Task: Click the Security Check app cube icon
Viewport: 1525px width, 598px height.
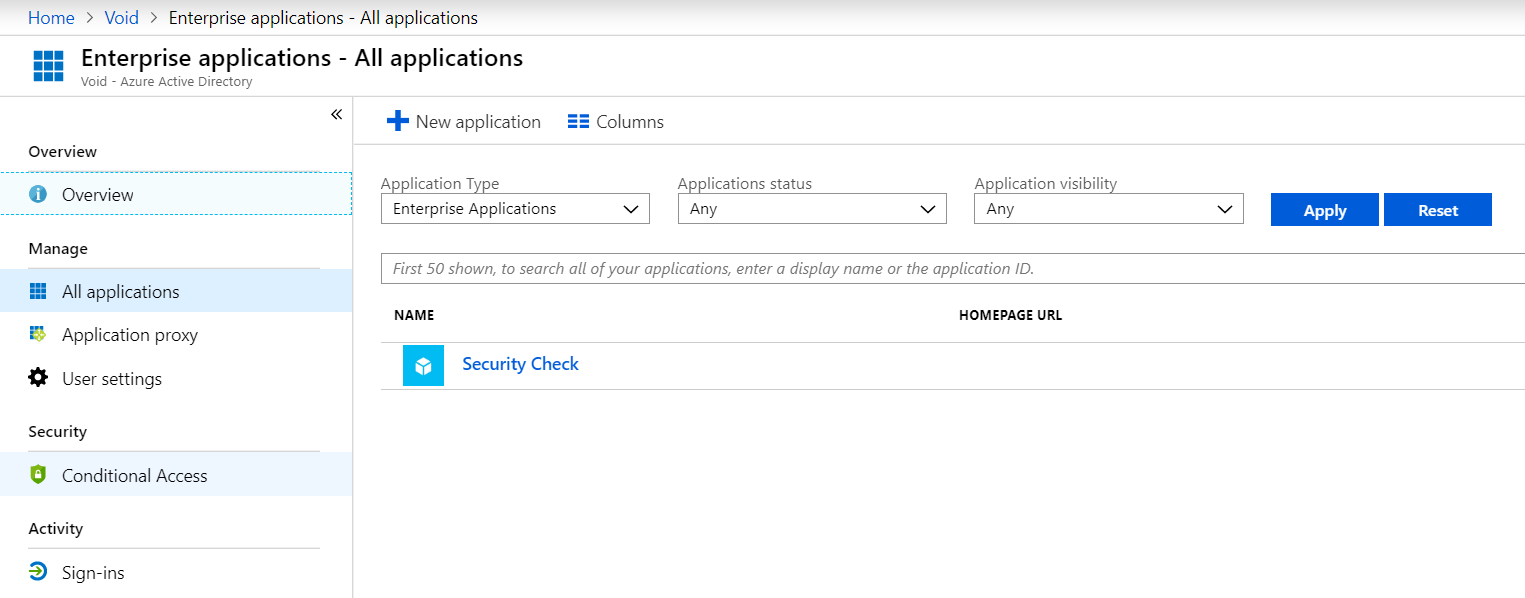Action: tap(423, 365)
